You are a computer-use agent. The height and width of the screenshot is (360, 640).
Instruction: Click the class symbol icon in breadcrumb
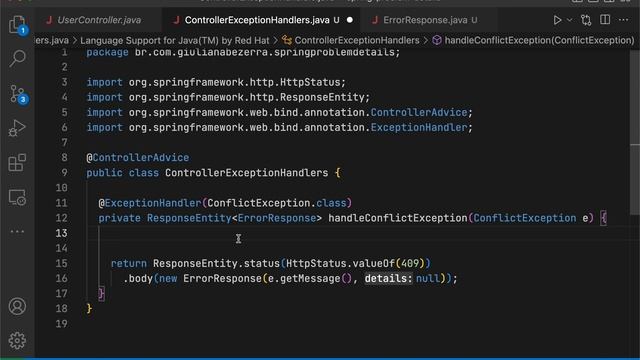[x=287, y=40]
